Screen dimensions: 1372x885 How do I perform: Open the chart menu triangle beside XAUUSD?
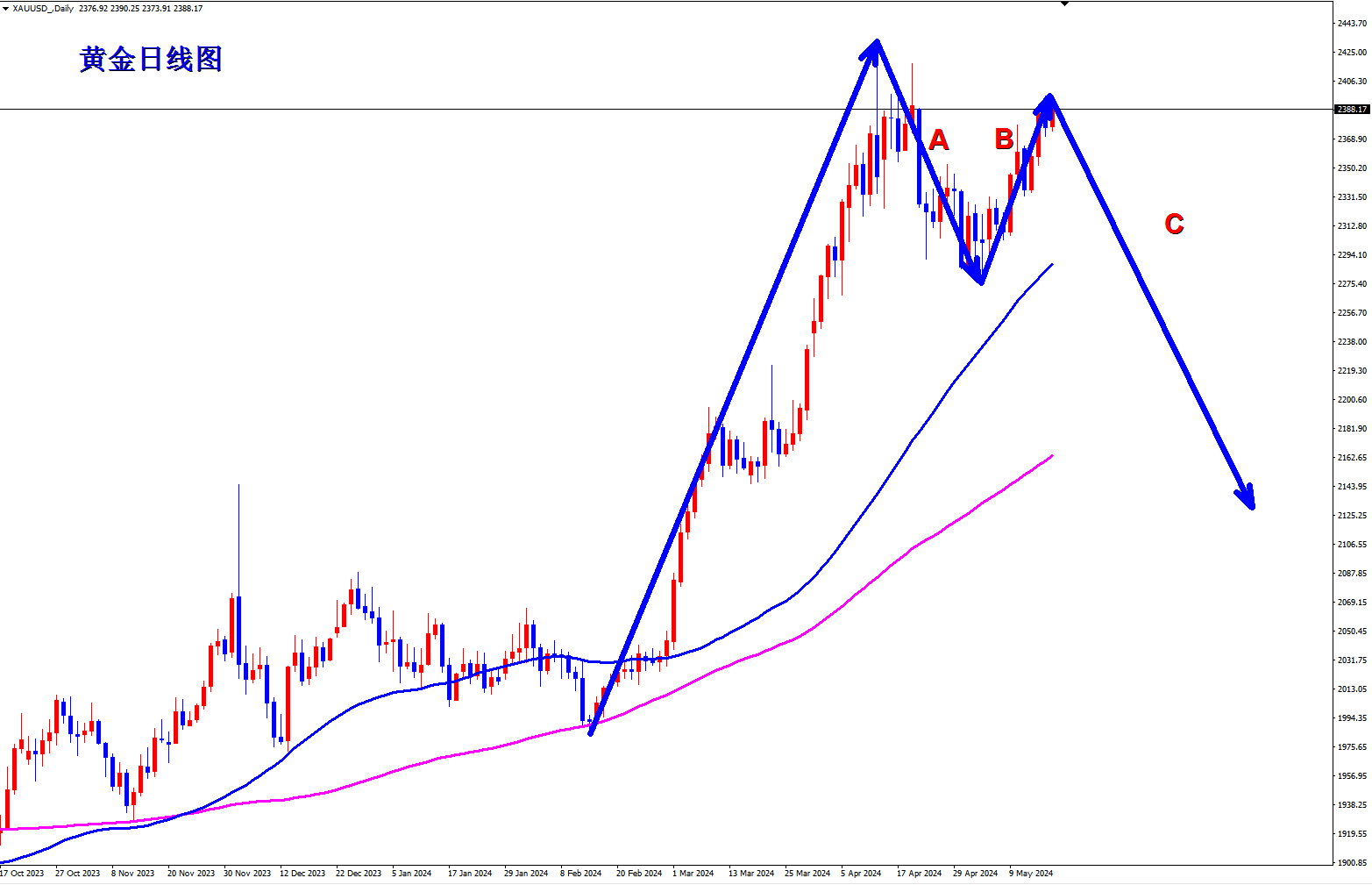click(5, 8)
